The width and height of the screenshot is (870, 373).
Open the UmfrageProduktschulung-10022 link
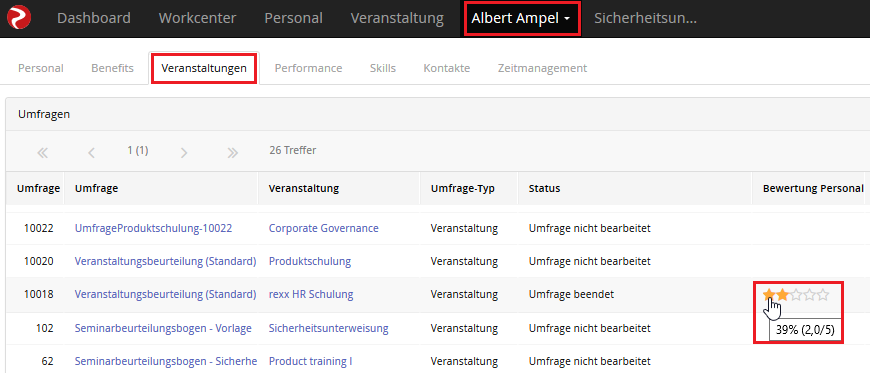tap(153, 228)
